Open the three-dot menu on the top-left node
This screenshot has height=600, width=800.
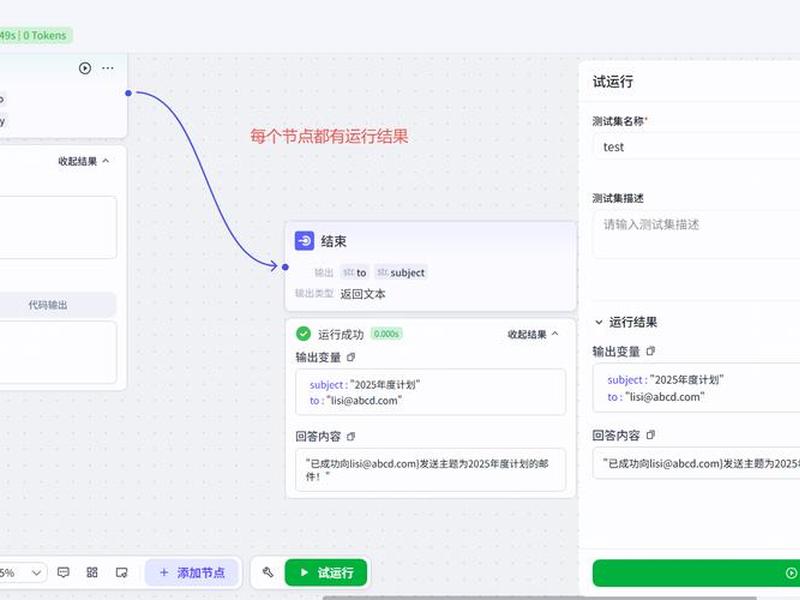108,68
